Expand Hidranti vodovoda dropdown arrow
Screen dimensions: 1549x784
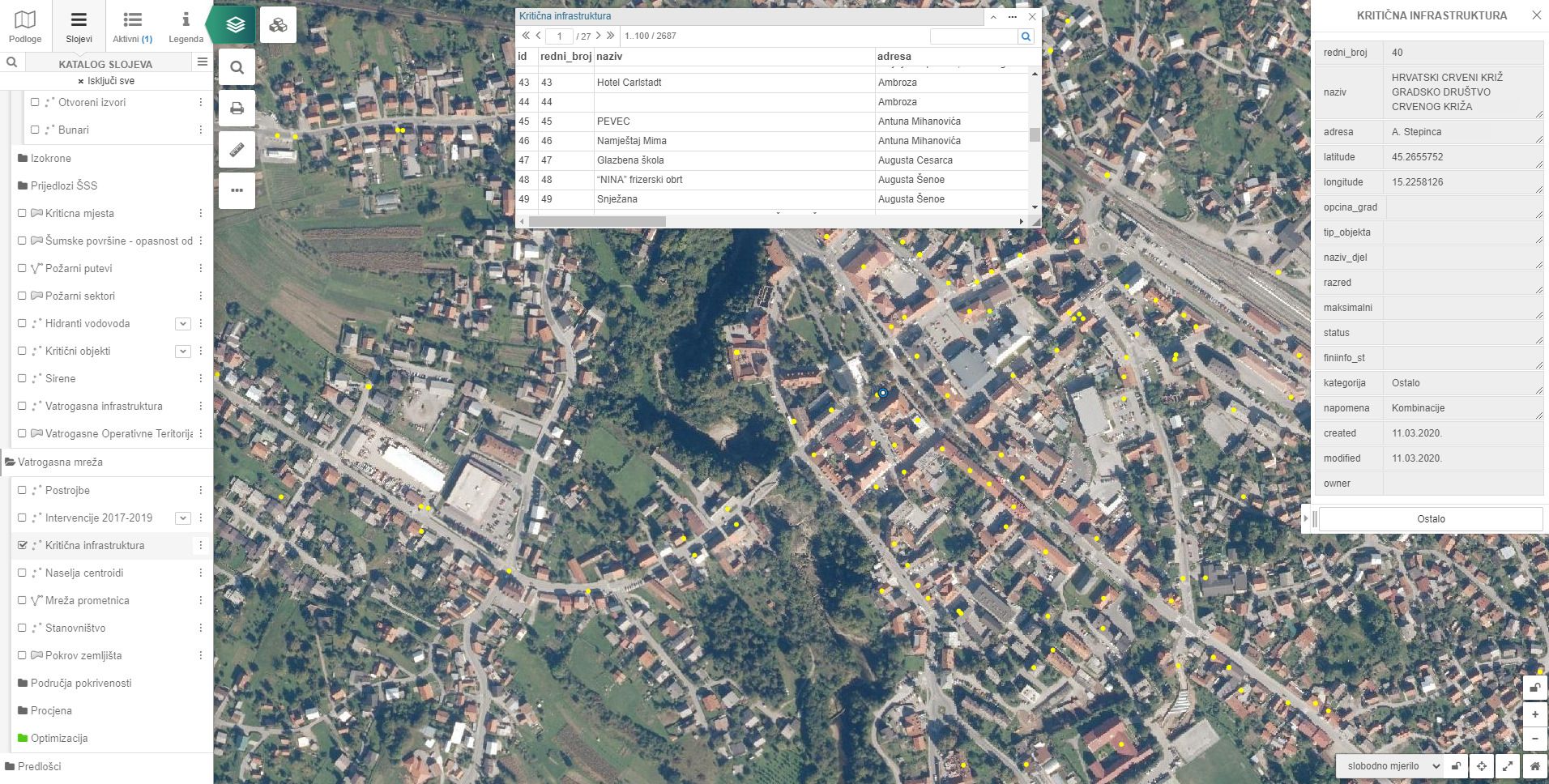click(183, 324)
